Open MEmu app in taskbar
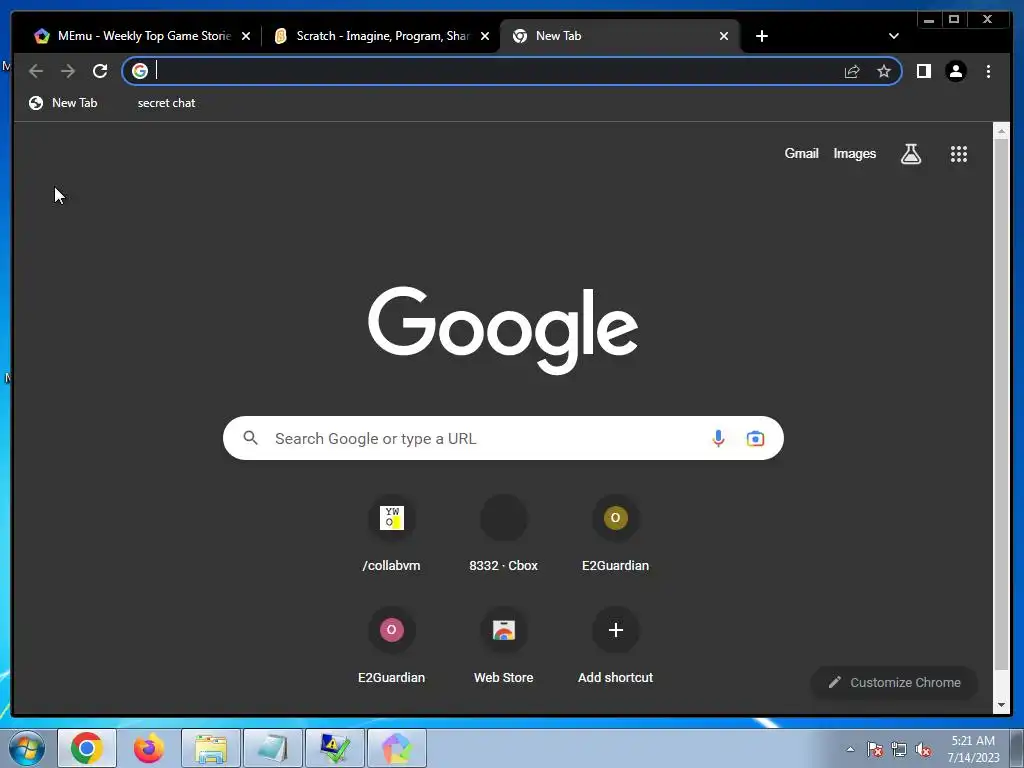This screenshot has width=1024, height=768. tap(397, 748)
